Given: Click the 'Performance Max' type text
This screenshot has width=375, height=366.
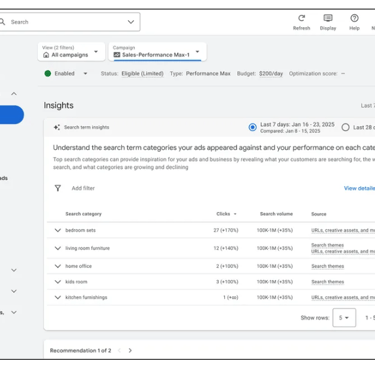Looking at the screenshot, I should click(208, 74).
